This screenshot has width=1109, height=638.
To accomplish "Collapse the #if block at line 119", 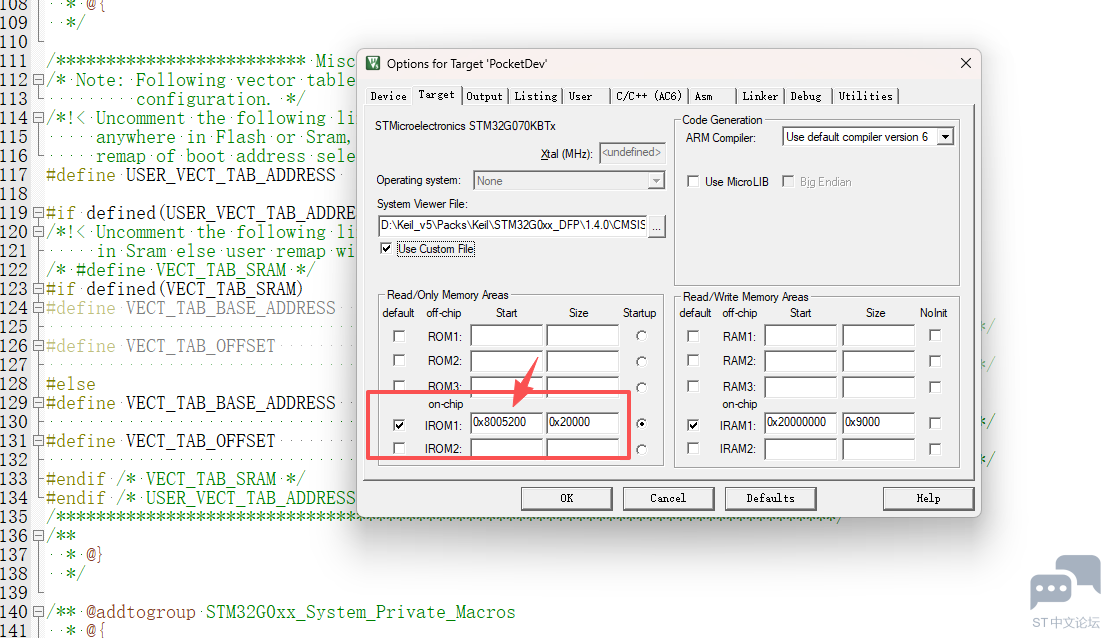I will tap(38, 212).
